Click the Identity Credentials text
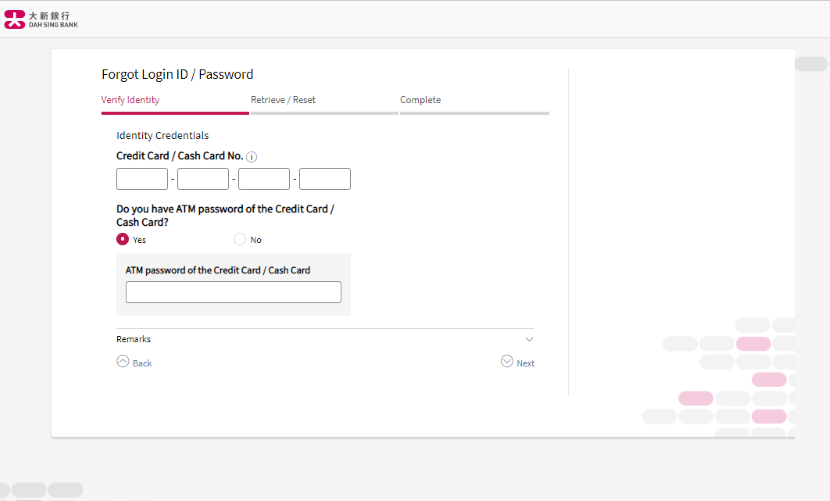This screenshot has width=830, height=501. point(163,136)
